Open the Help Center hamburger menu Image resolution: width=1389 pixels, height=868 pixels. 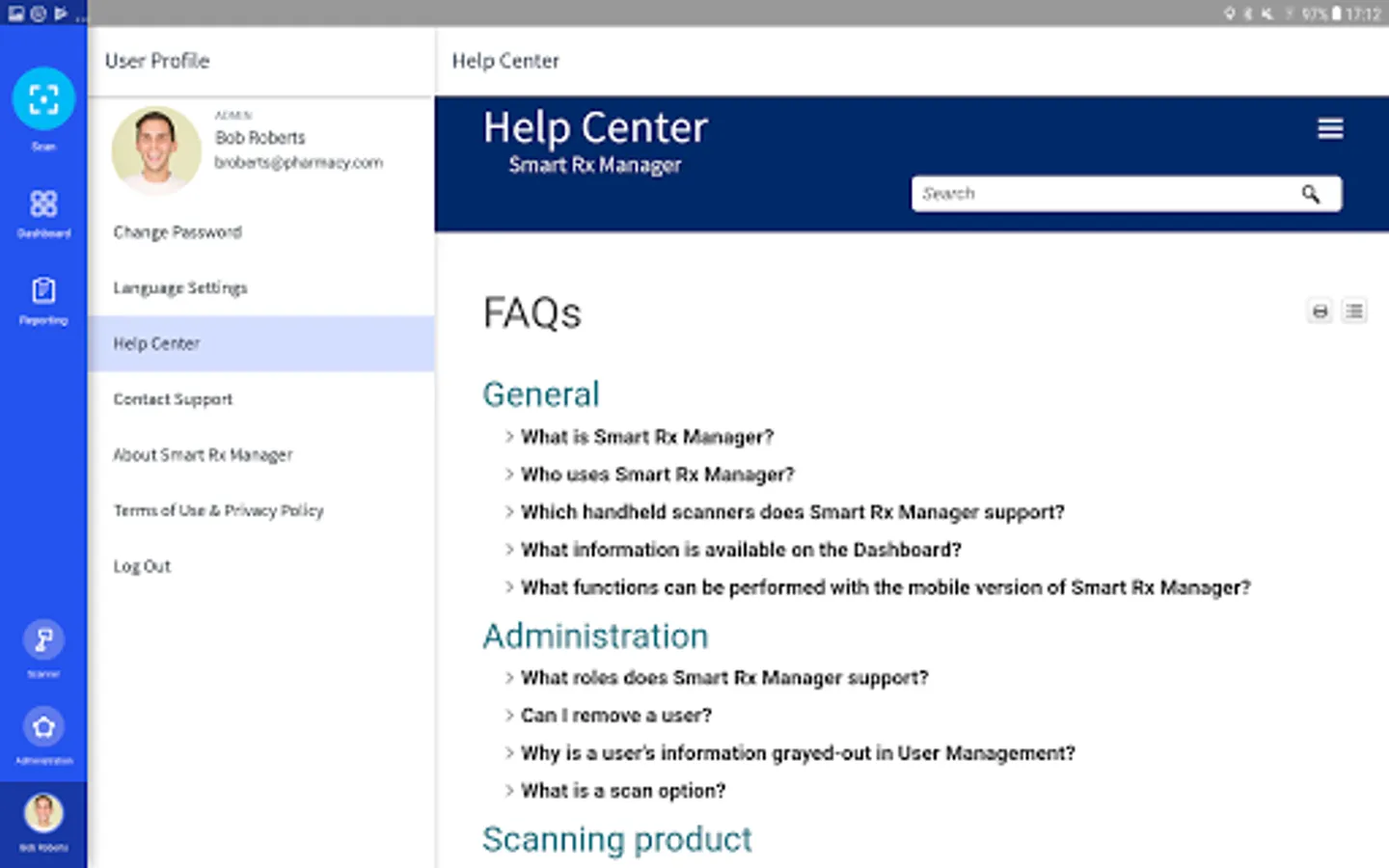[x=1330, y=128]
